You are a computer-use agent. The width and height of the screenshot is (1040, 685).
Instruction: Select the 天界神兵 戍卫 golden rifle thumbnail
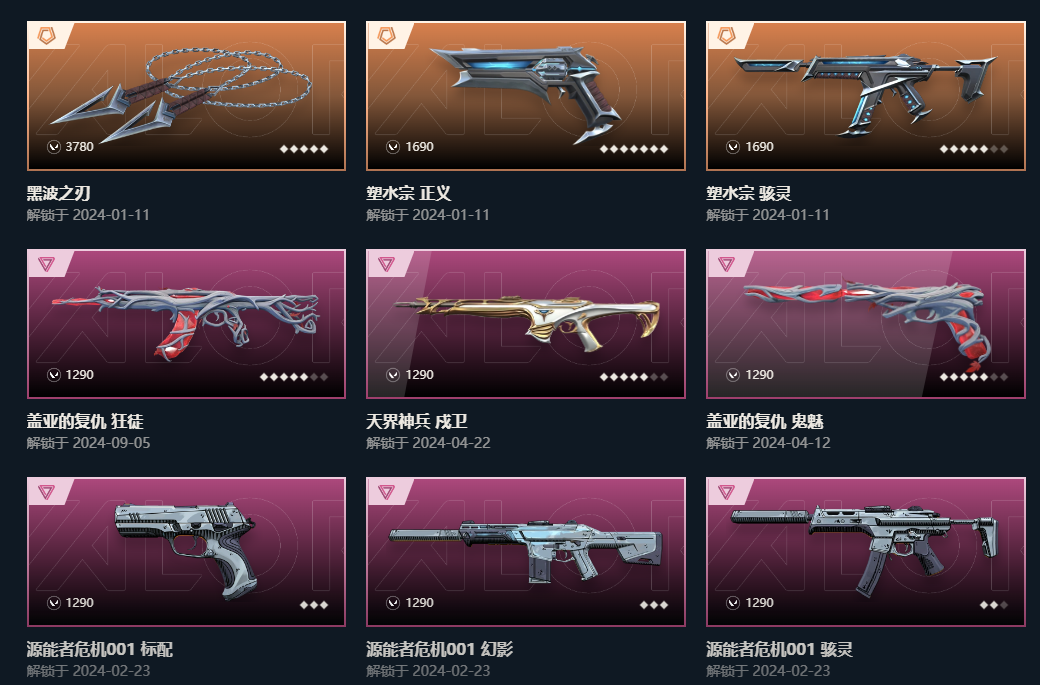pyautogui.click(x=526, y=324)
